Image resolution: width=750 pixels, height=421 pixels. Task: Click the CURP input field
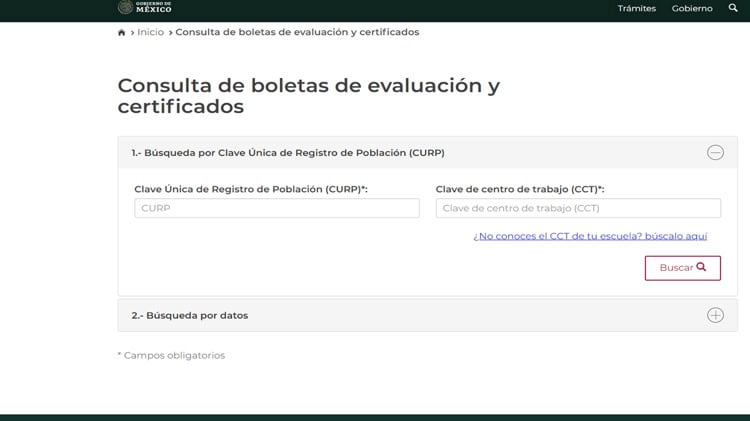pos(277,208)
